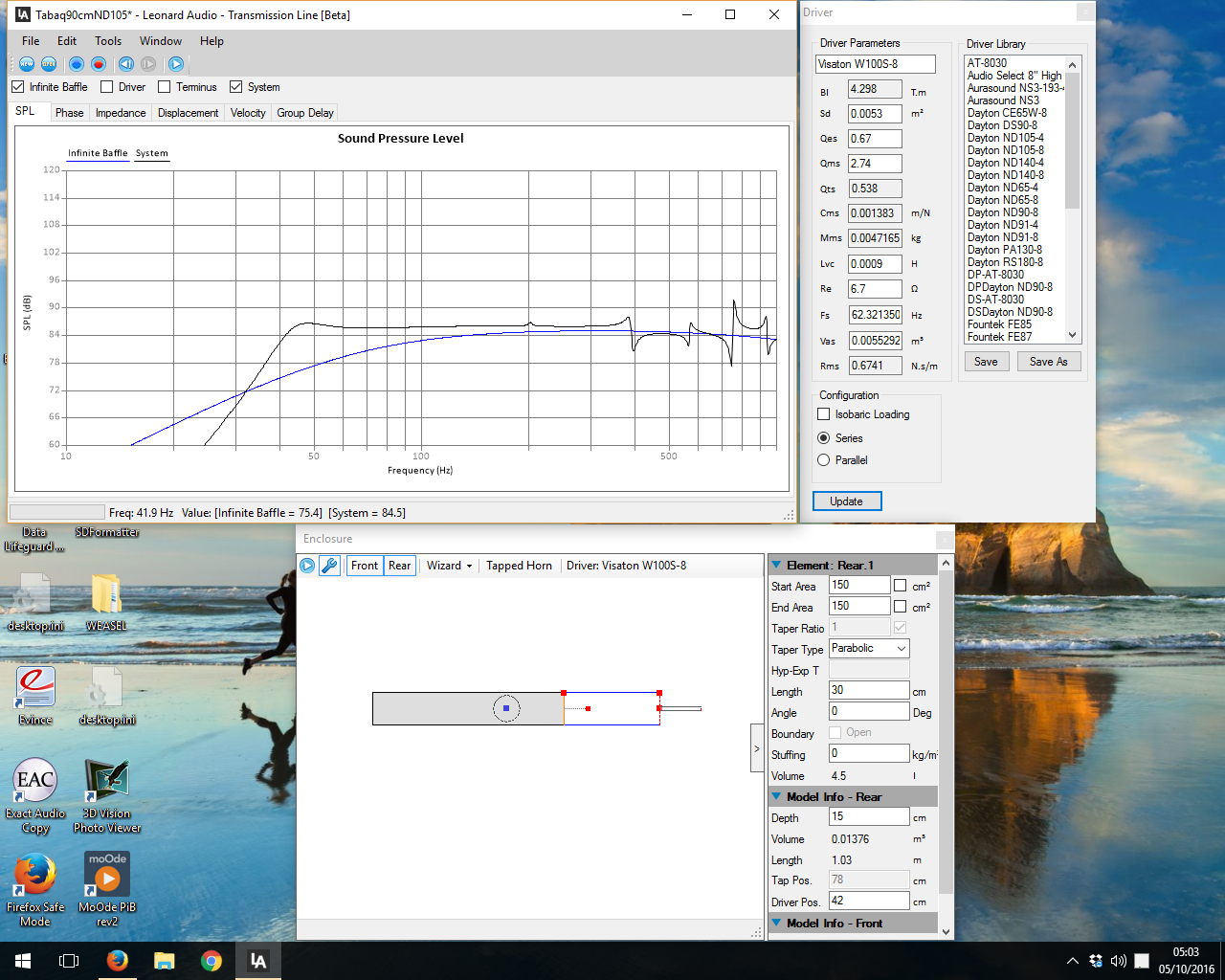Select the Firefox Safe Mode shortcut

point(35,890)
